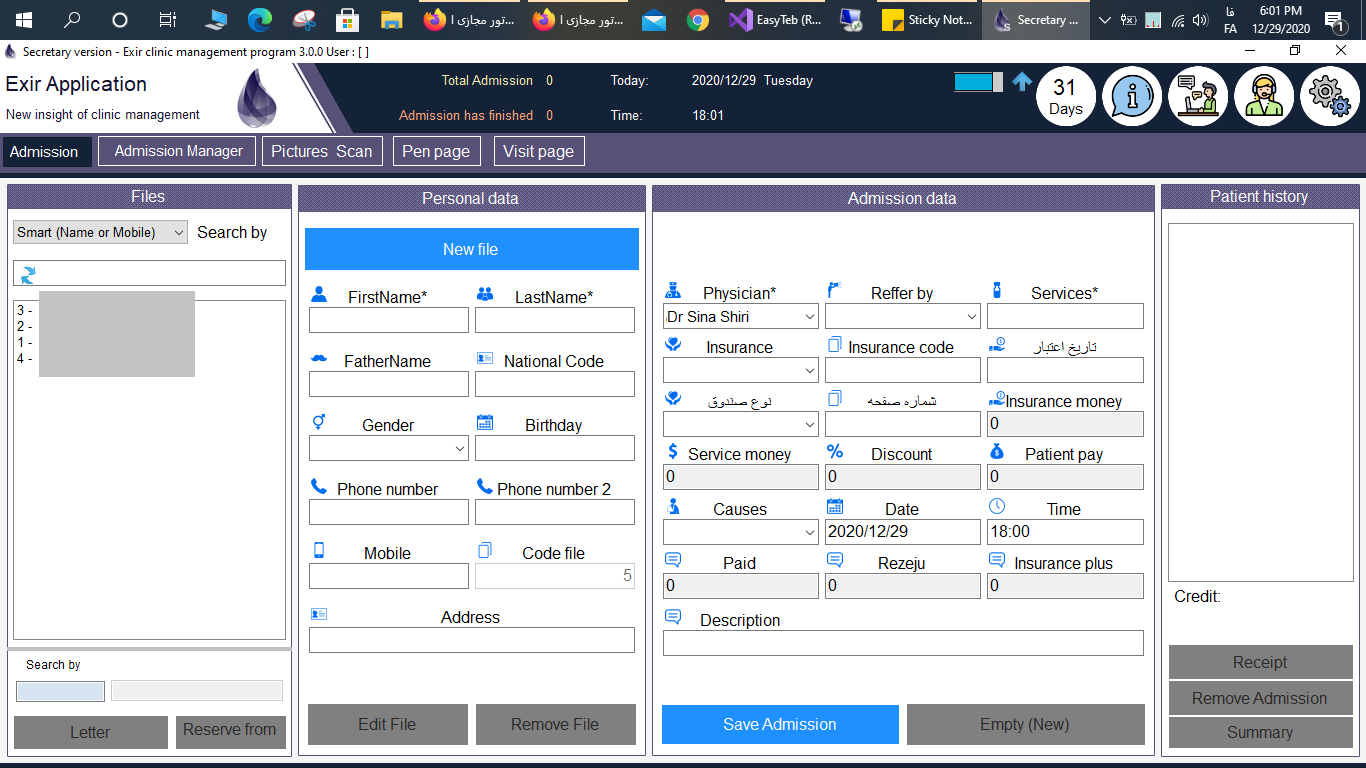
Task: Open the Visit page tab
Action: (x=538, y=151)
